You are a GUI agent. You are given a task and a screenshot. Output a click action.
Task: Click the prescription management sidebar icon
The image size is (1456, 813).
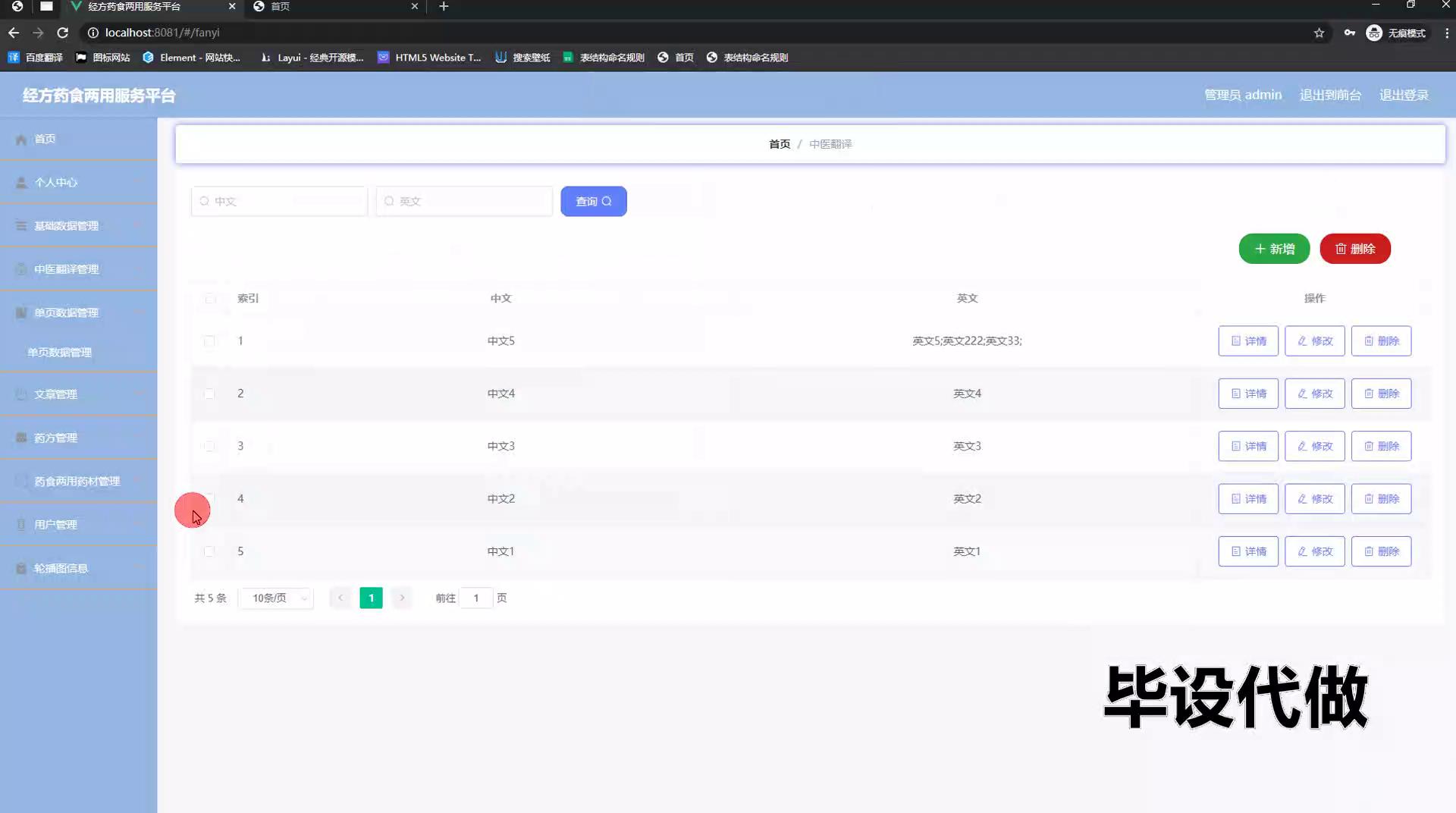[x=21, y=438]
